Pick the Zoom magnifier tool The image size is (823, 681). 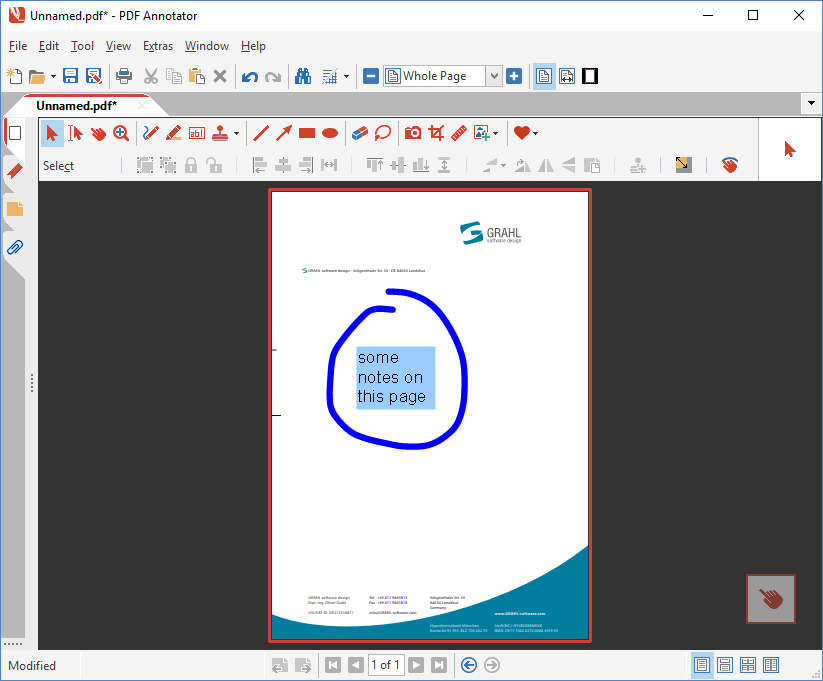pyautogui.click(x=121, y=133)
